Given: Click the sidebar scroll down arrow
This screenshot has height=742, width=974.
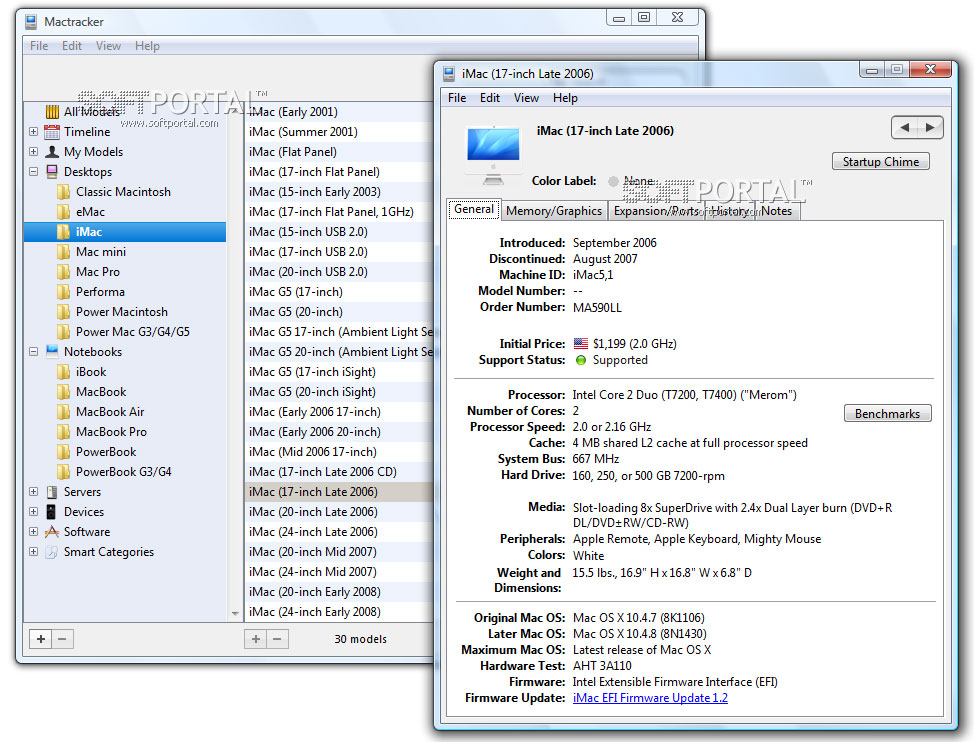Looking at the screenshot, I should tap(235, 613).
